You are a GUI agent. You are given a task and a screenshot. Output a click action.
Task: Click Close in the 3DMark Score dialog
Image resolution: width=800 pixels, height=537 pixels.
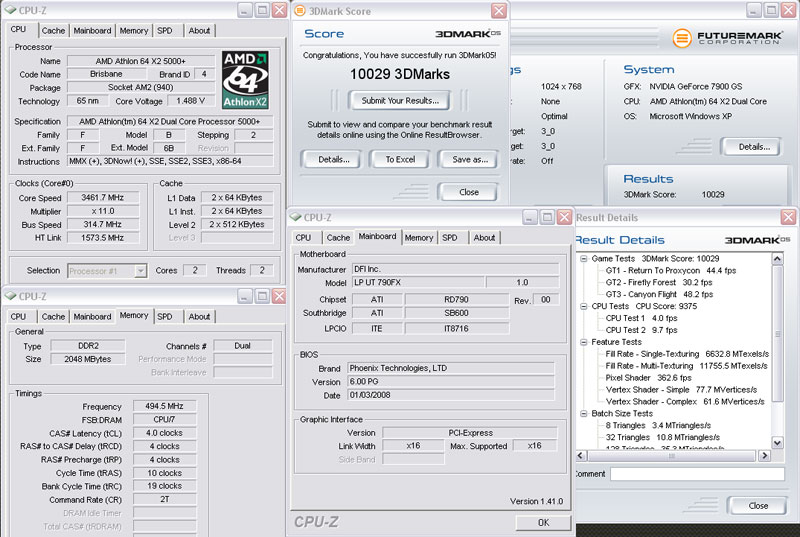pos(468,192)
